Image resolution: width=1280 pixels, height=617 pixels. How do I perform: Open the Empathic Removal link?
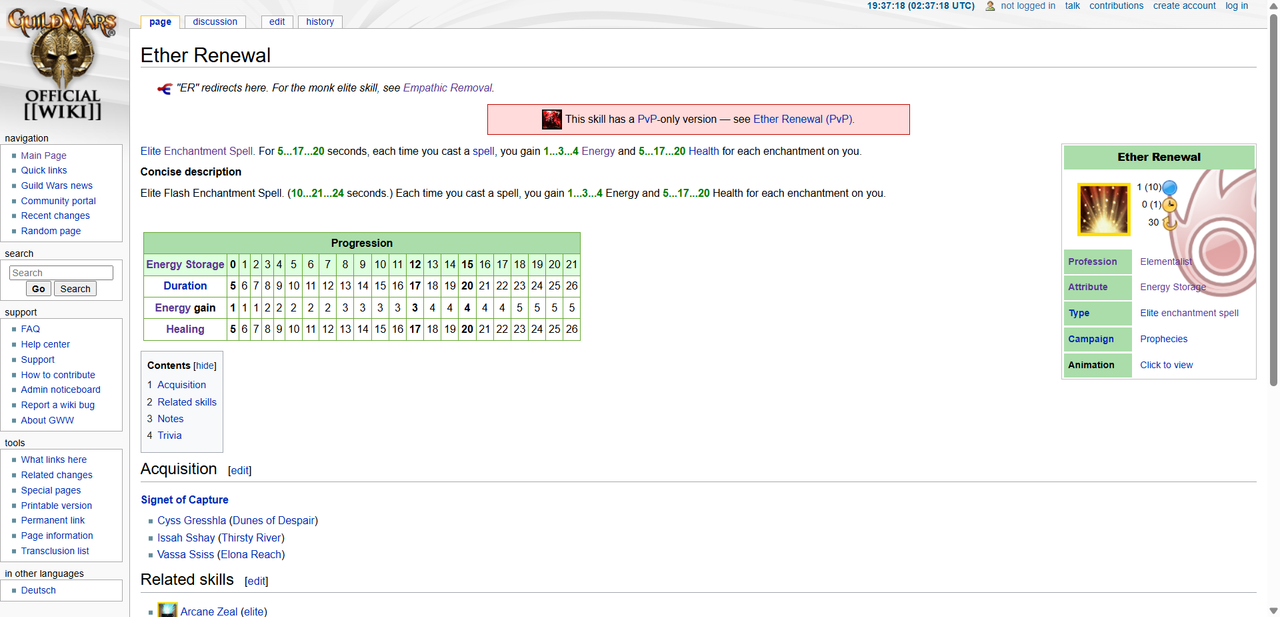(448, 88)
